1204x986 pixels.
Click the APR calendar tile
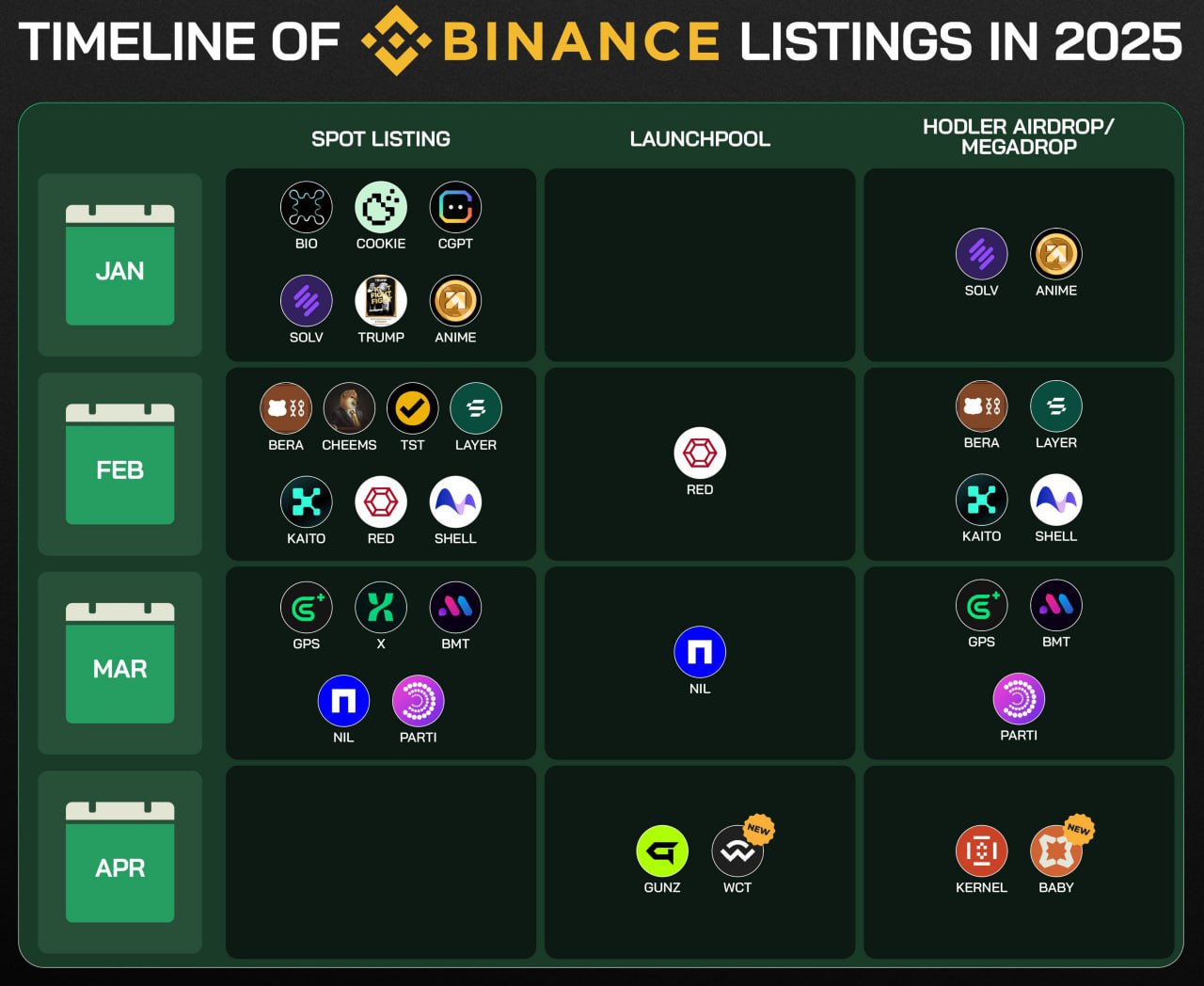[120, 862]
